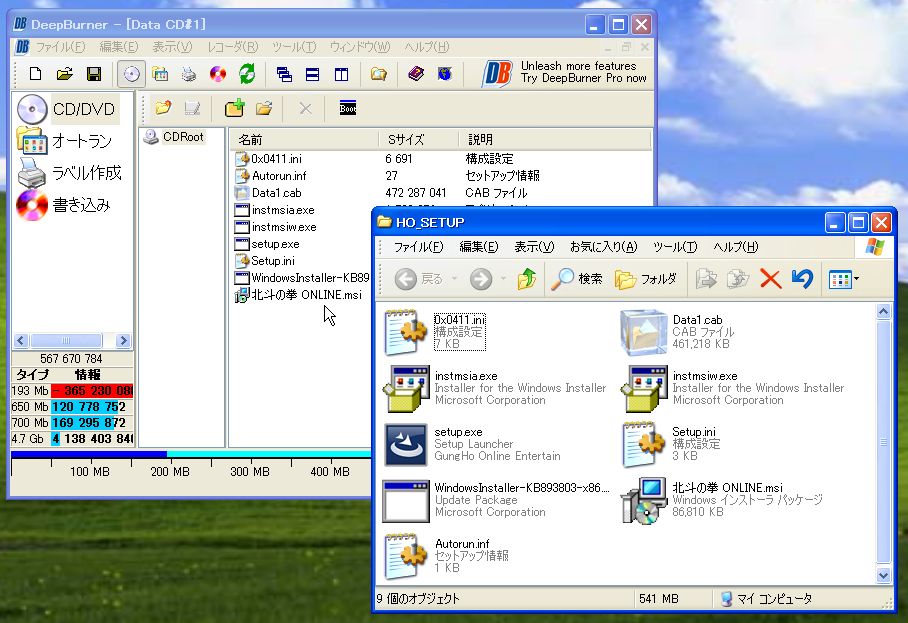Click the DeepBurner sidebar scroll left arrow
The image size is (908, 623).
(21, 340)
